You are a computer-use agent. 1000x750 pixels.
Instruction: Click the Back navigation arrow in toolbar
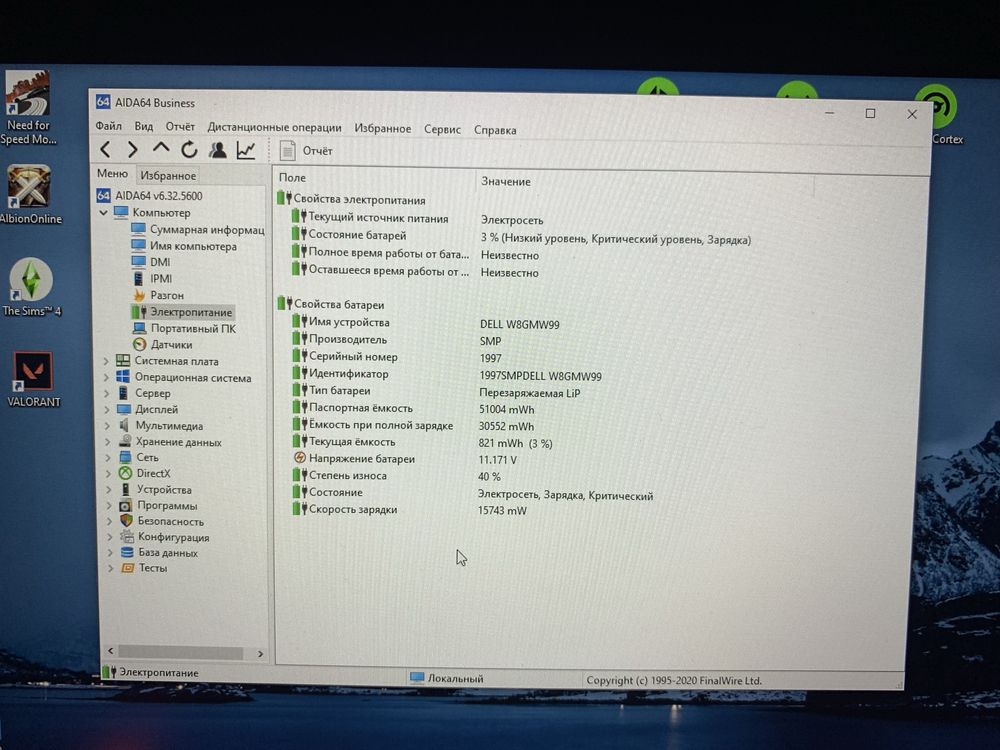point(106,149)
